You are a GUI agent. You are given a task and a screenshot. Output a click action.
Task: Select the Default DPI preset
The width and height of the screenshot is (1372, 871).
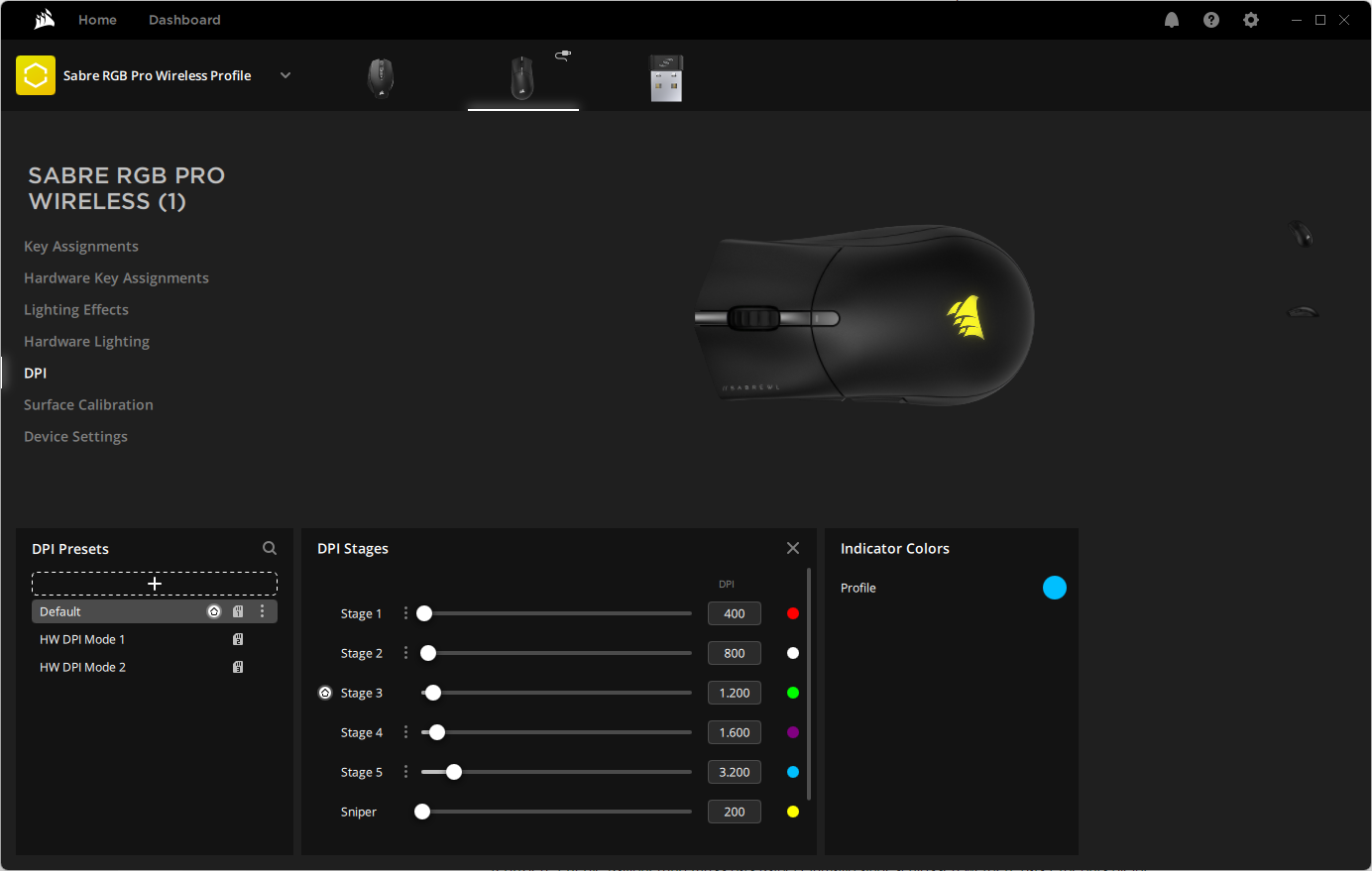[155, 611]
